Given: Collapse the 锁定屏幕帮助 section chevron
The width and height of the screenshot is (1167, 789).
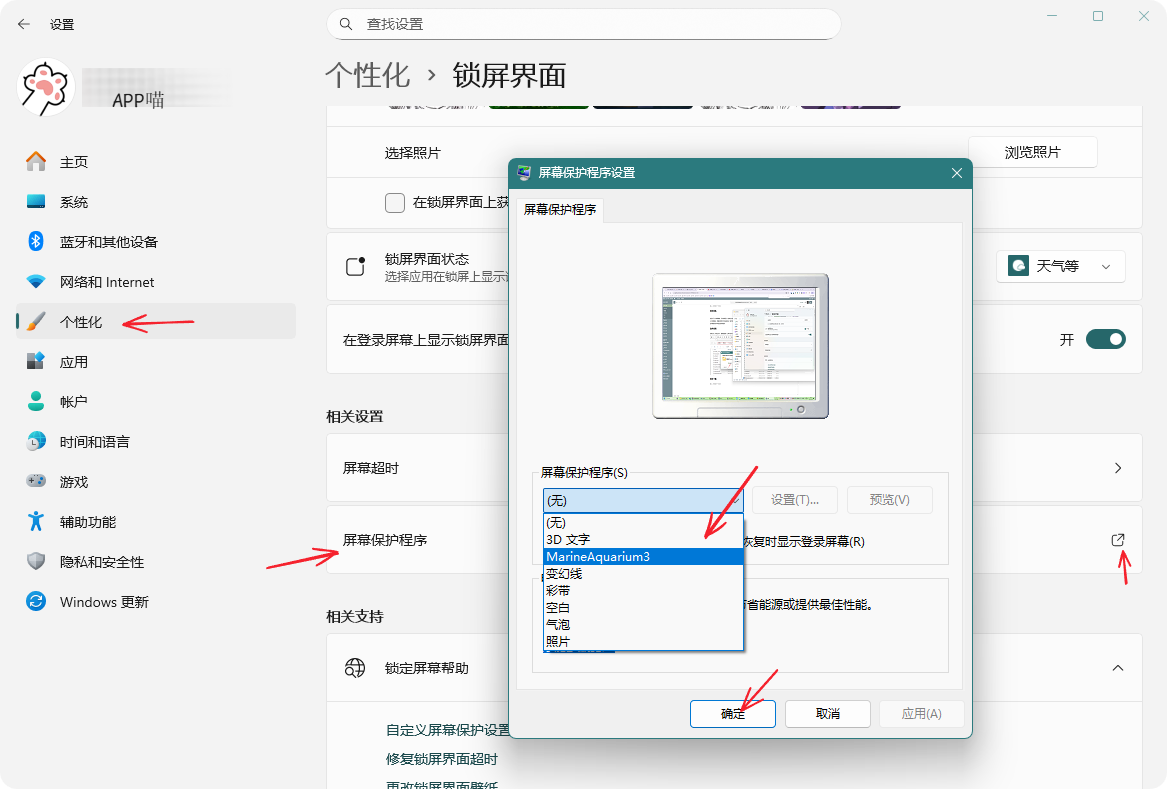Looking at the screenshot, I should pyautogui.click(x=1118, y=668).
